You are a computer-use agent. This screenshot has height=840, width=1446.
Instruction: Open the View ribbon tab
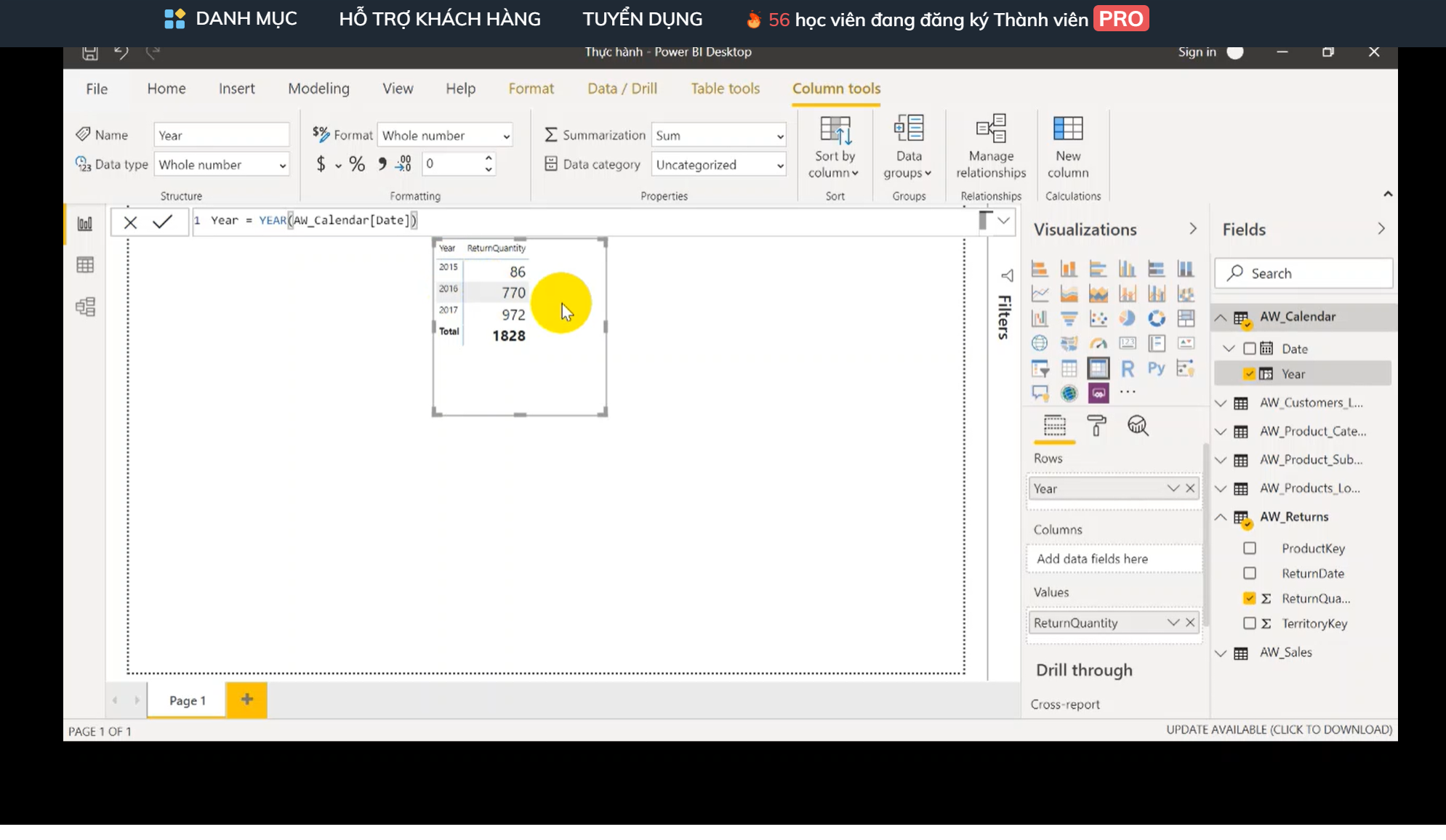(398, 89)
